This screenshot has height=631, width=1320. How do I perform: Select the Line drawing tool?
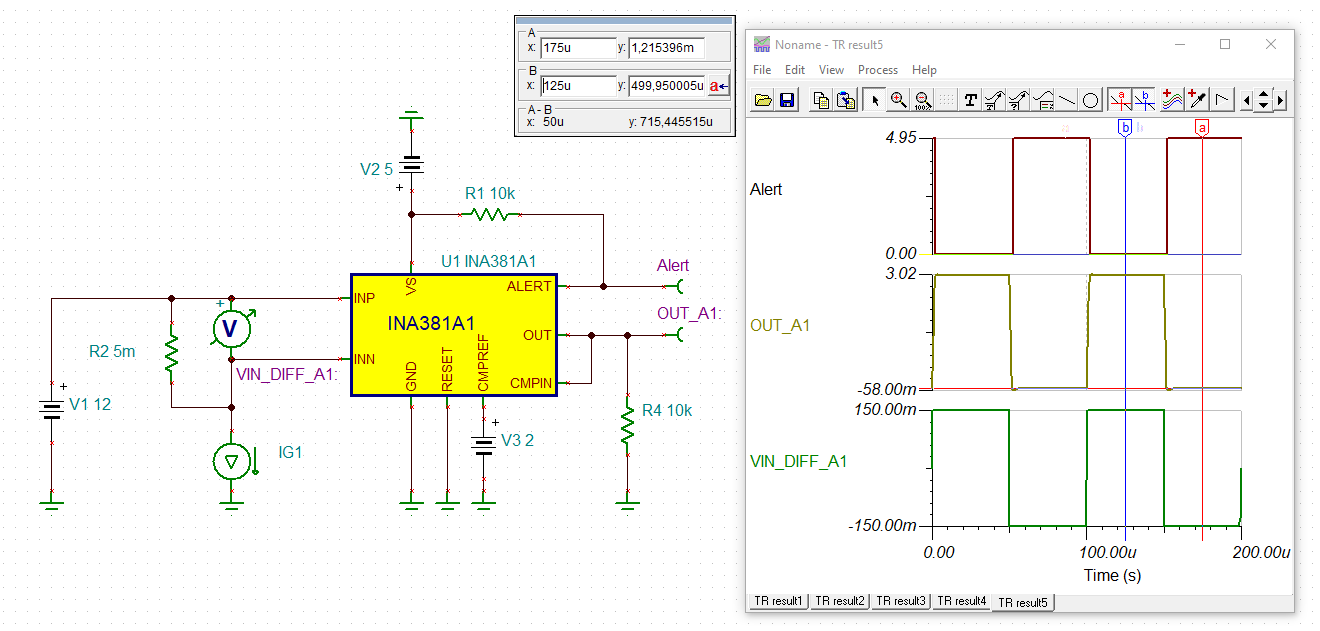coord(1067,100)
